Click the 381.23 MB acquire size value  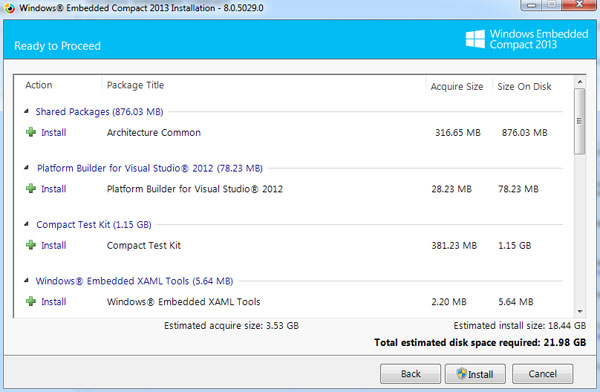[454, 245]
